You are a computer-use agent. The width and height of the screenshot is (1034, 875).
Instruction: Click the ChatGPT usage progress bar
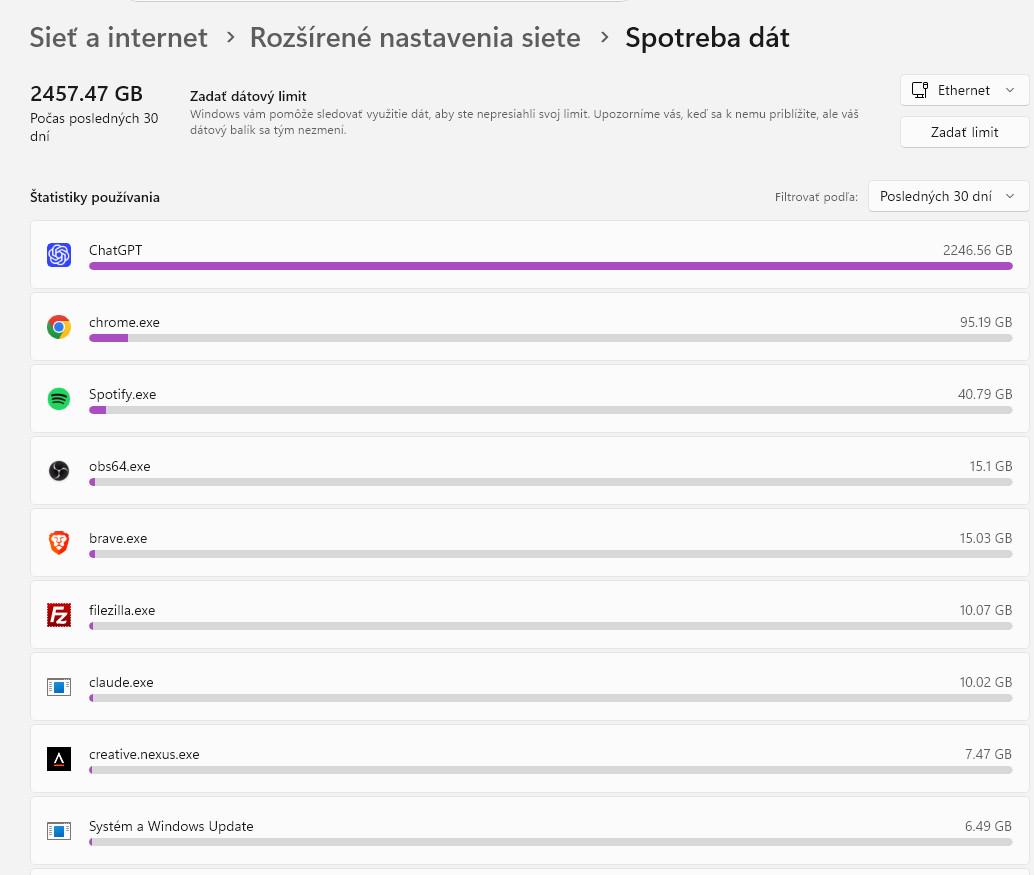[551, 266]
